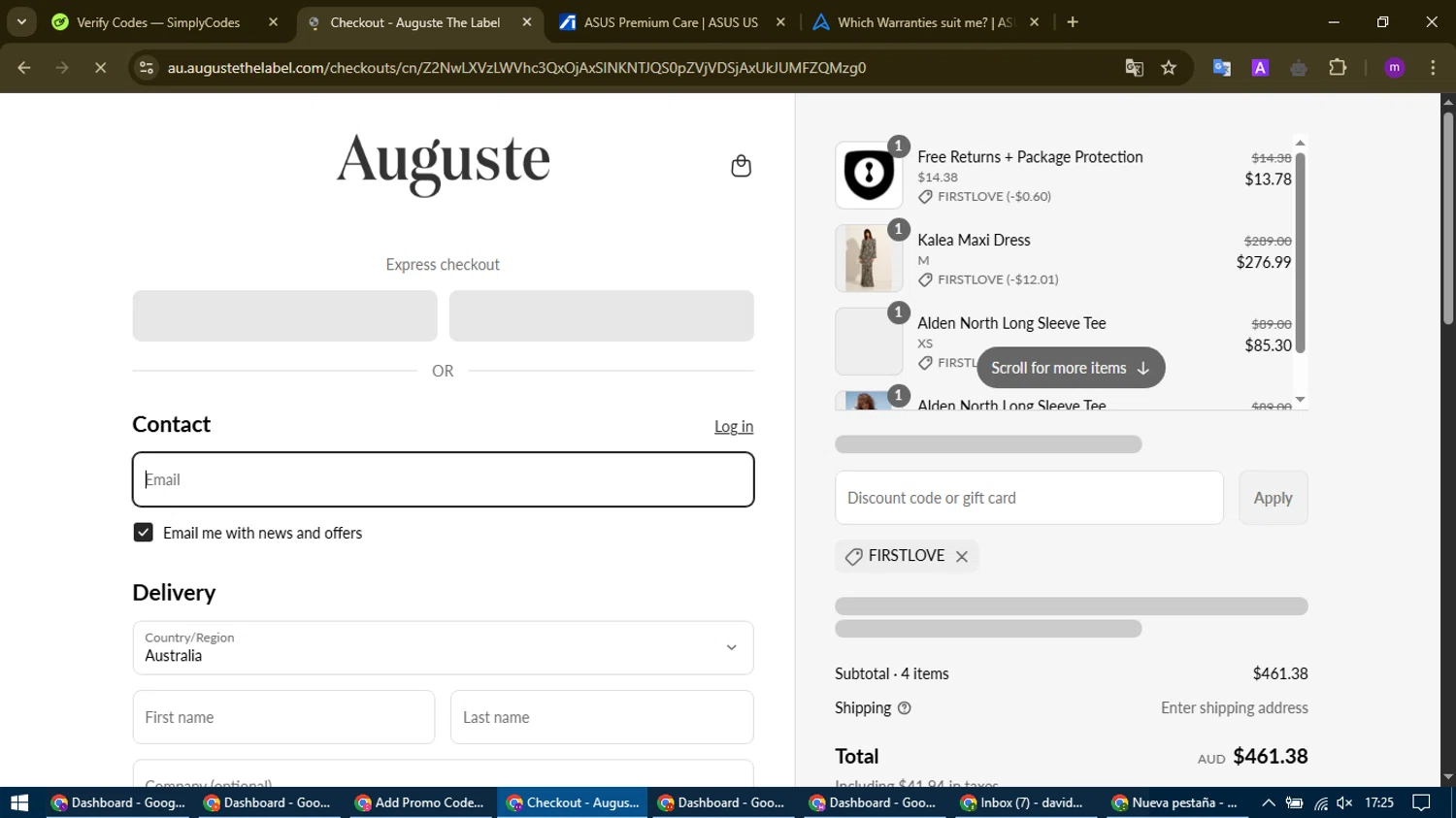Click the shipping help question mark icon
Screen dimensions: 1456x818
pos(905,708)
